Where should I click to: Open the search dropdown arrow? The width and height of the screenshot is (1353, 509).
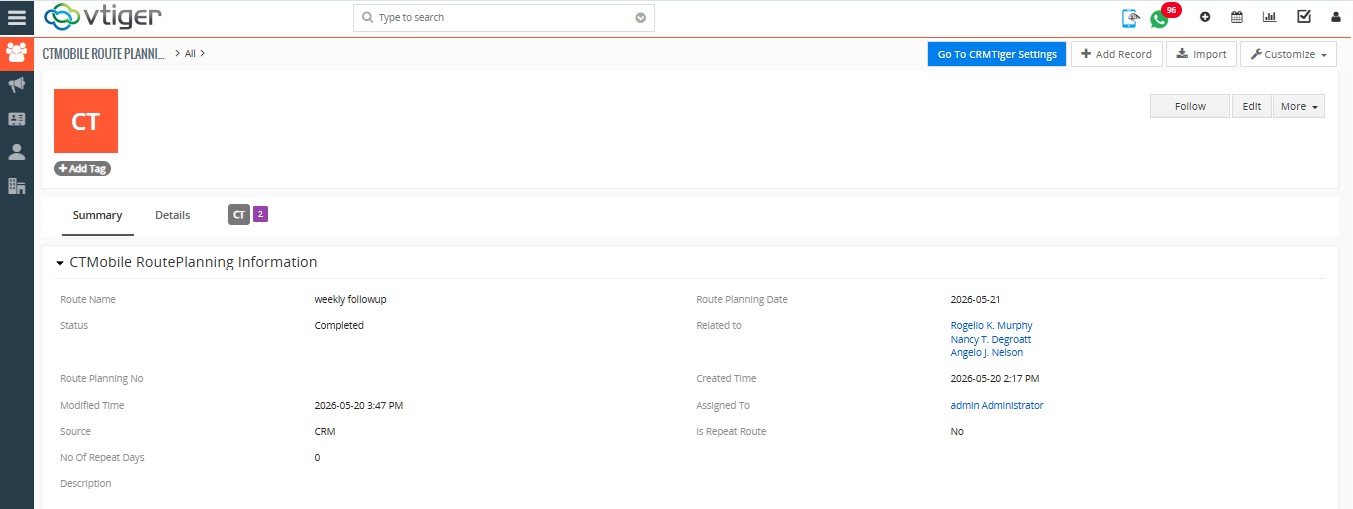tap(641, 18)
